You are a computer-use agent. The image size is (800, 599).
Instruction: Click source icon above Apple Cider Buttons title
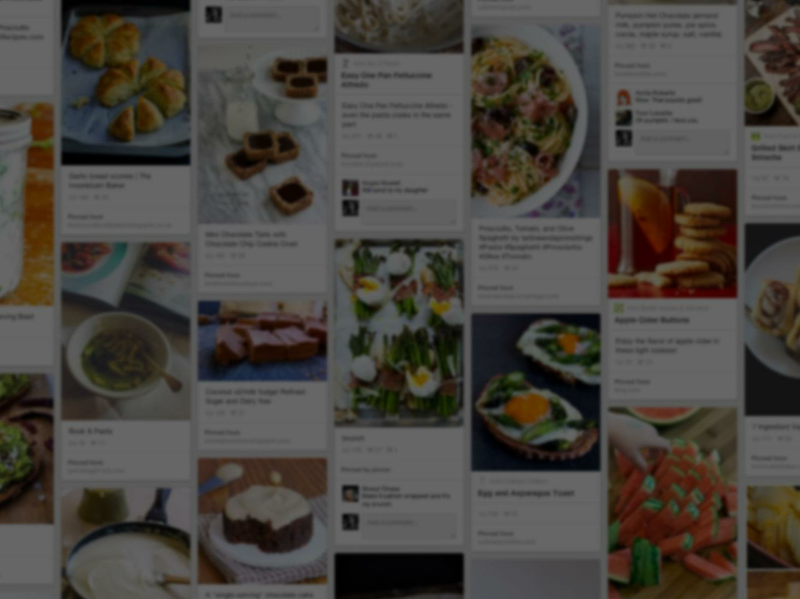[618, 308]
